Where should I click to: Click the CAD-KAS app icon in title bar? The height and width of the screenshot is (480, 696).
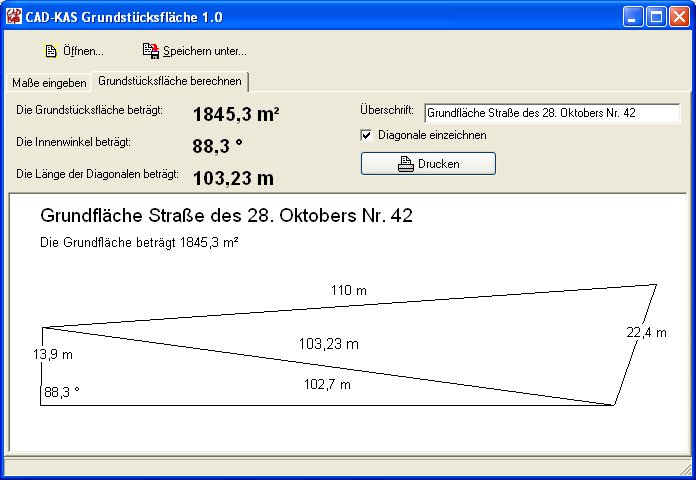coord(15,17)
